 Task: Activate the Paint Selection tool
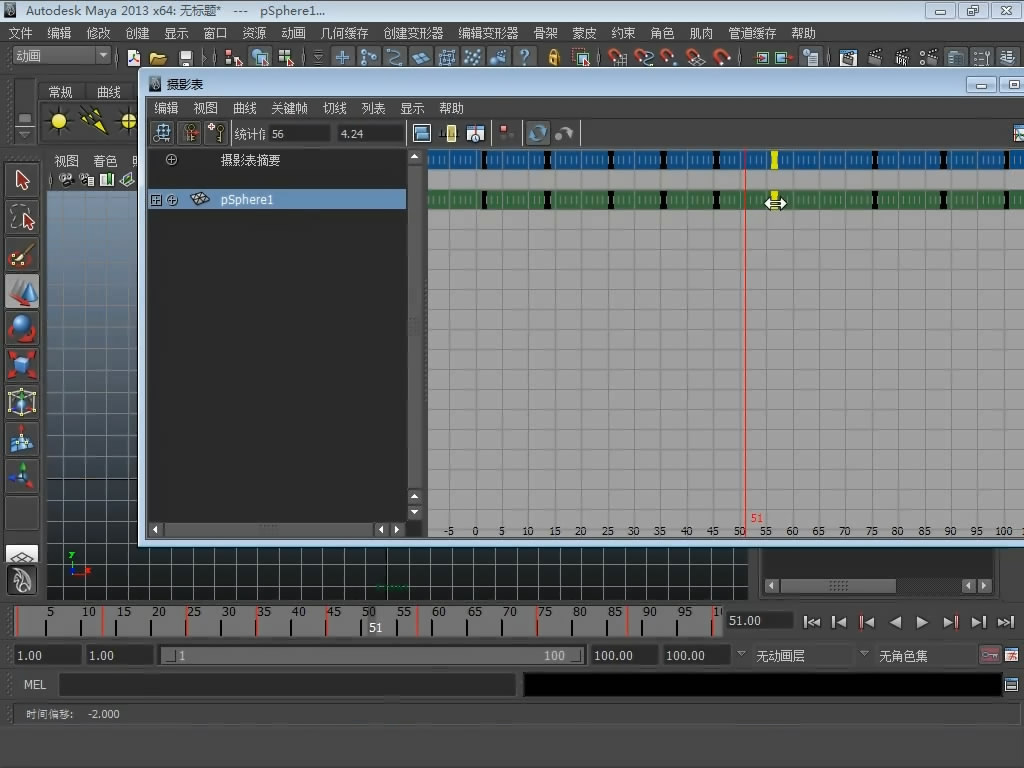pos(22,255)
